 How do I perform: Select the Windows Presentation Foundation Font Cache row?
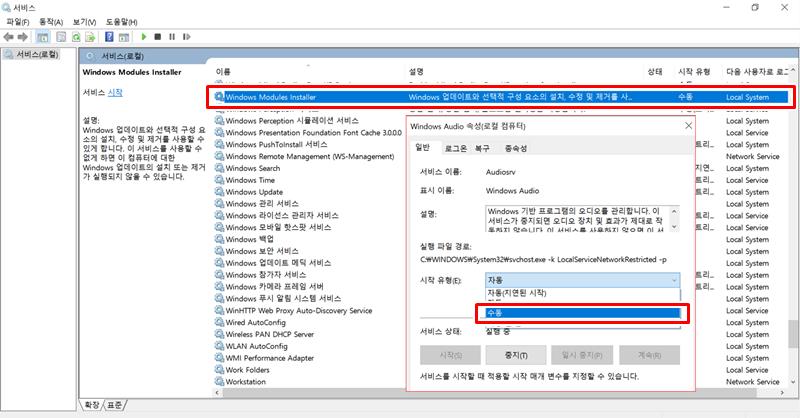click(309, 133)
